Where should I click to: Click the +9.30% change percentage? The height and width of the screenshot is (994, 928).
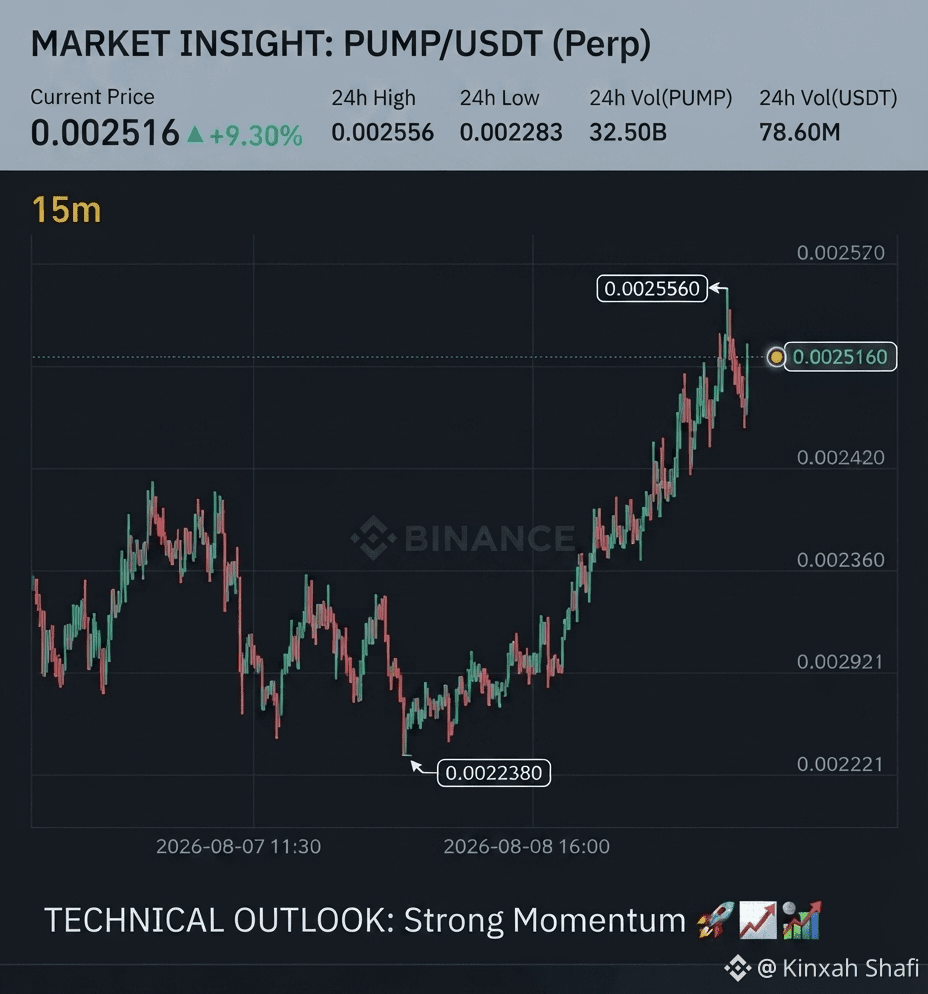(256, 135)
